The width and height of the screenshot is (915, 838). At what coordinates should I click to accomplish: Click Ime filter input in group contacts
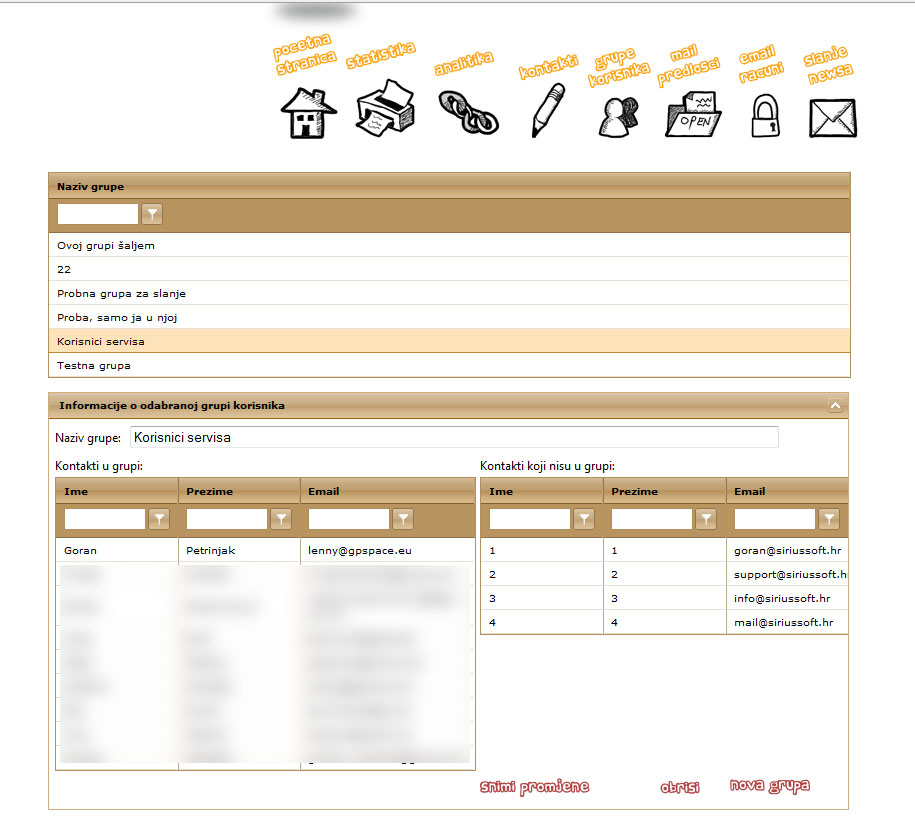click(x=105, y=519)
